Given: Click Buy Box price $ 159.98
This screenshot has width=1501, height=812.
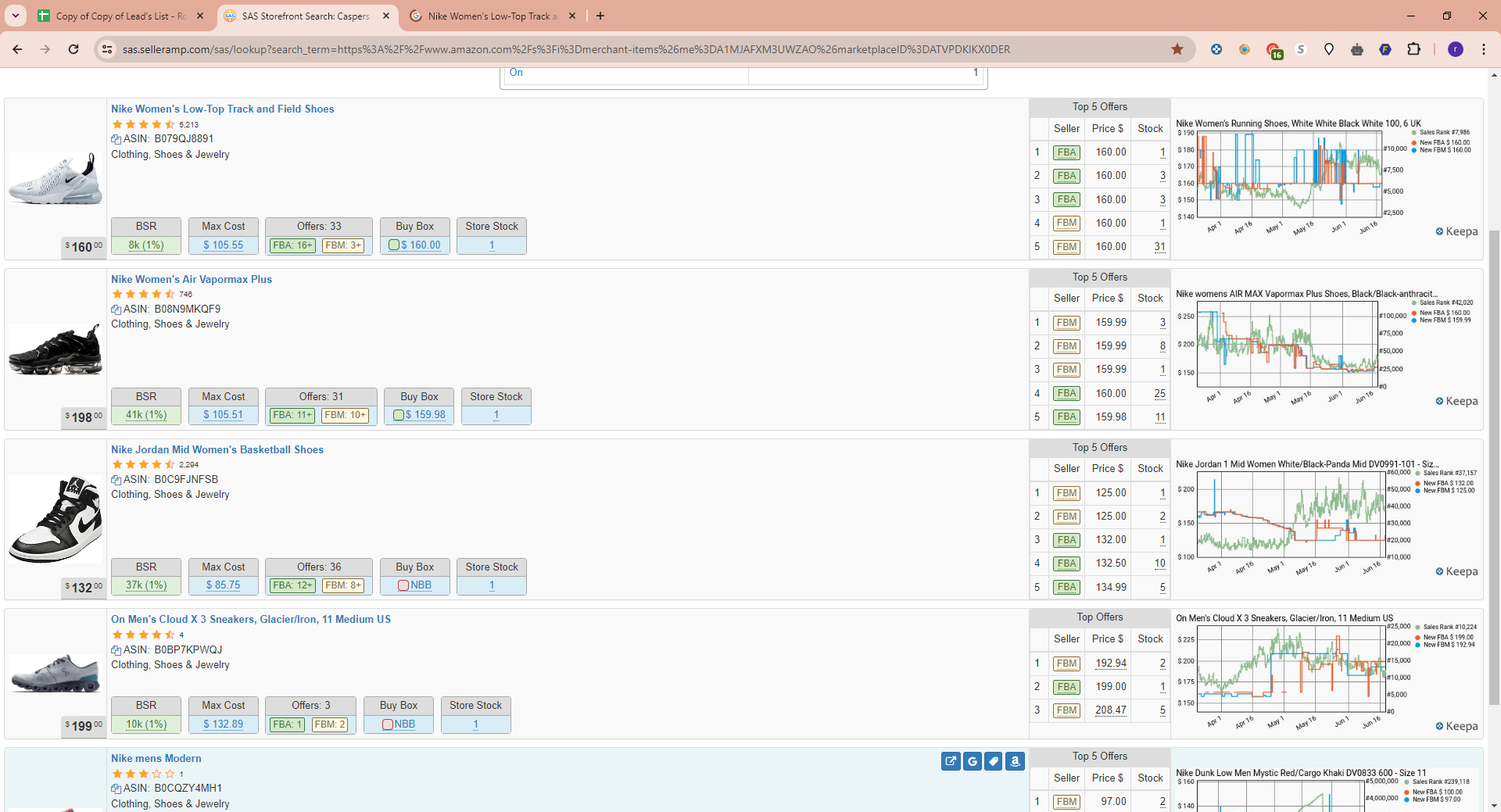Looking at the screenshot, I should [425, 415].
